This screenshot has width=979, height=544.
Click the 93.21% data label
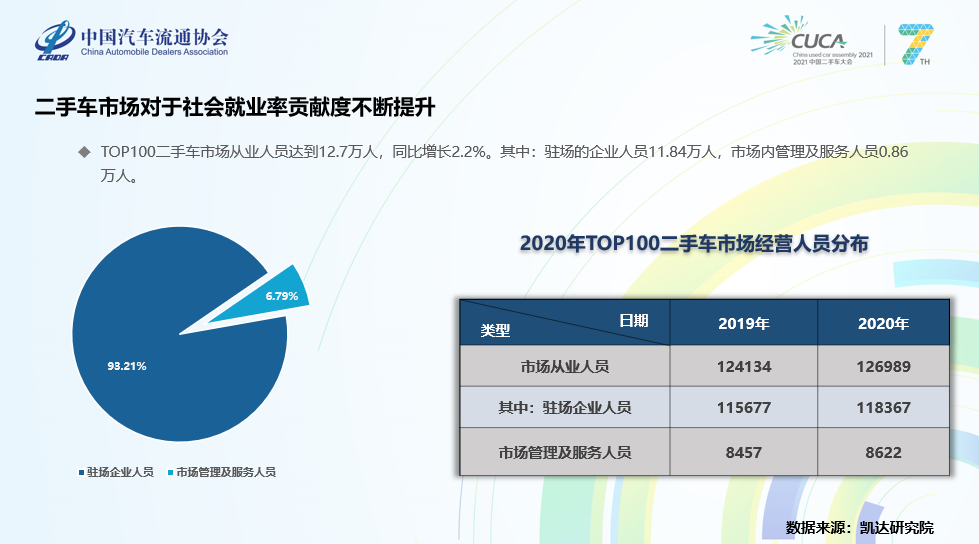(127, 366)
